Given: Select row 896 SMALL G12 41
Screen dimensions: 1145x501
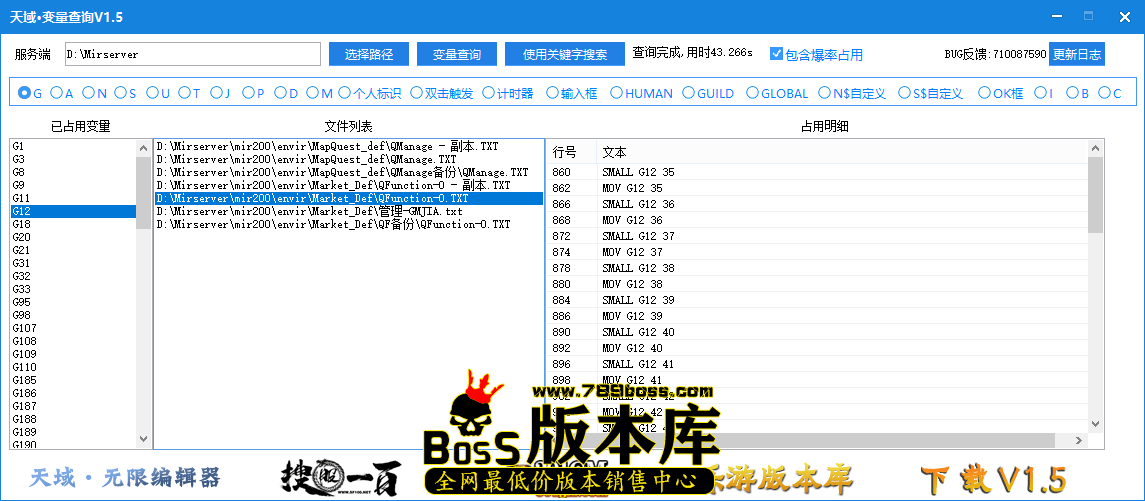Looking at the screenshot, I should coord(817,364).
